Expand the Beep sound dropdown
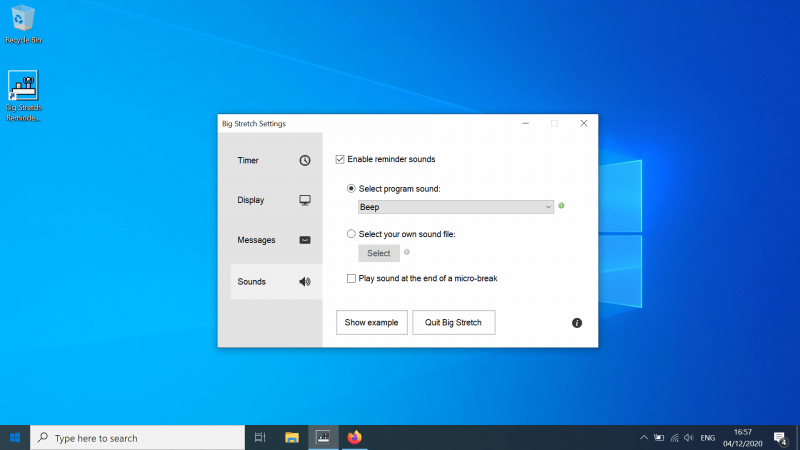 456,207
